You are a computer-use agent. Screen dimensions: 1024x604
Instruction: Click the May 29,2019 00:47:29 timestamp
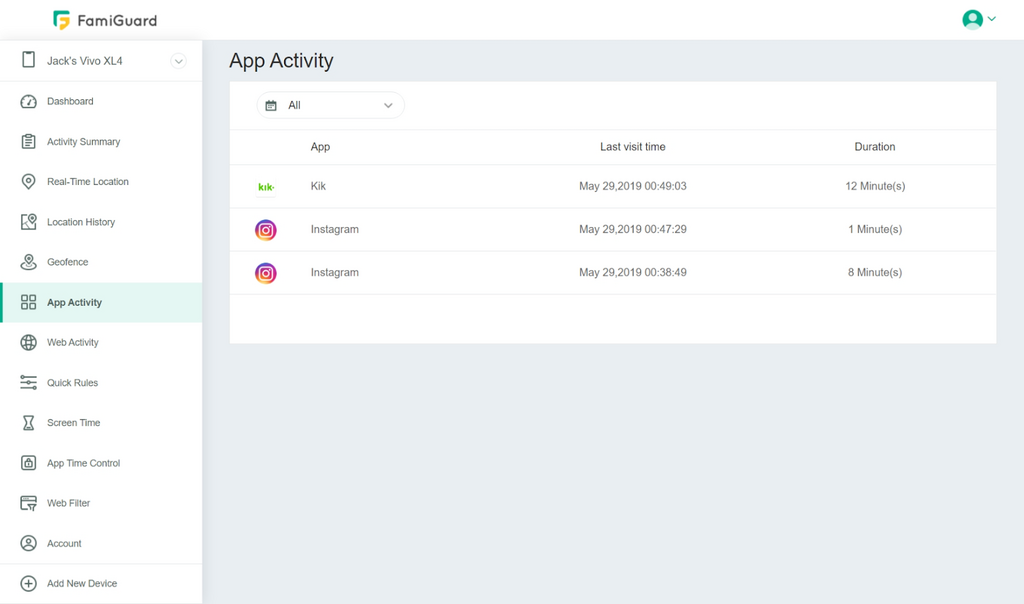tap(633, 229)
